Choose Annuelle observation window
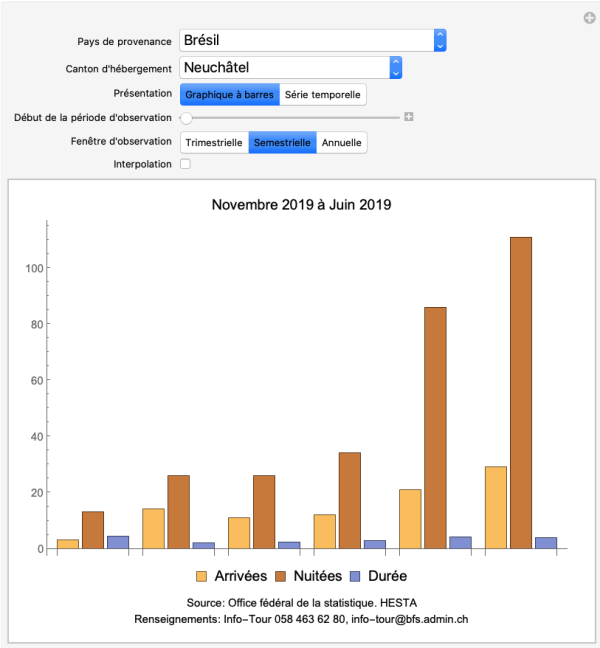 (x=342, y=142)
